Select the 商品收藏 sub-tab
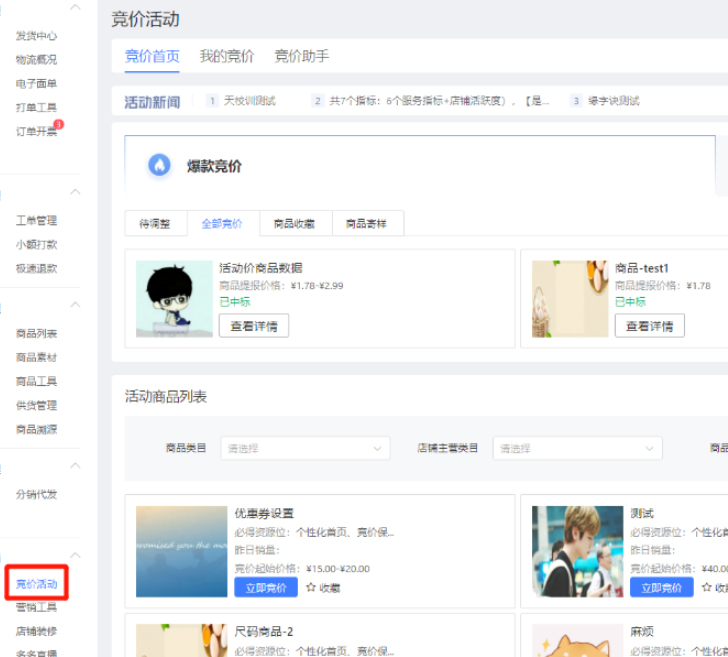 point(295,224)
